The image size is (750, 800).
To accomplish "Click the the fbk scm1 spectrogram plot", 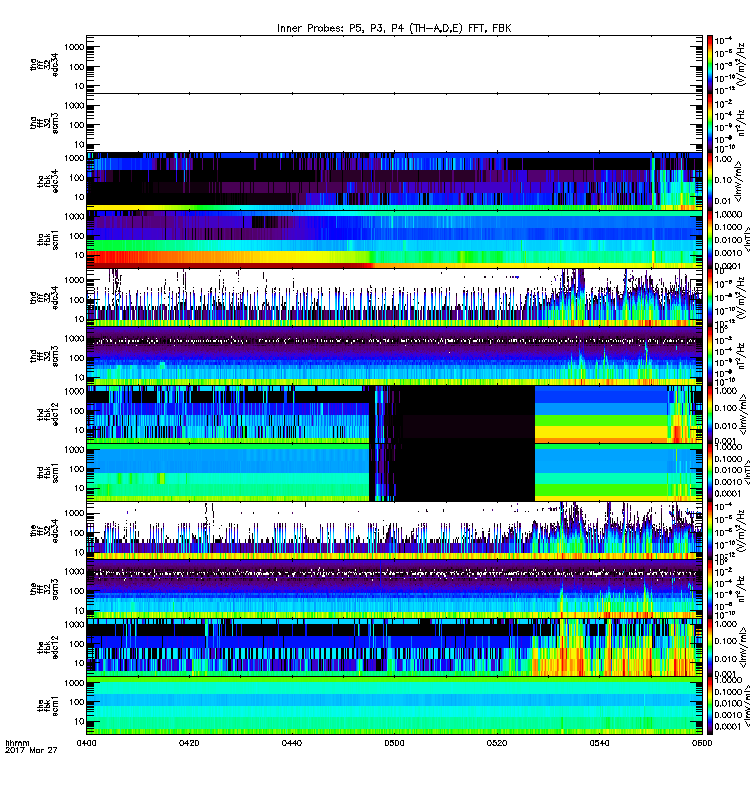I will (x=394, y=706).
